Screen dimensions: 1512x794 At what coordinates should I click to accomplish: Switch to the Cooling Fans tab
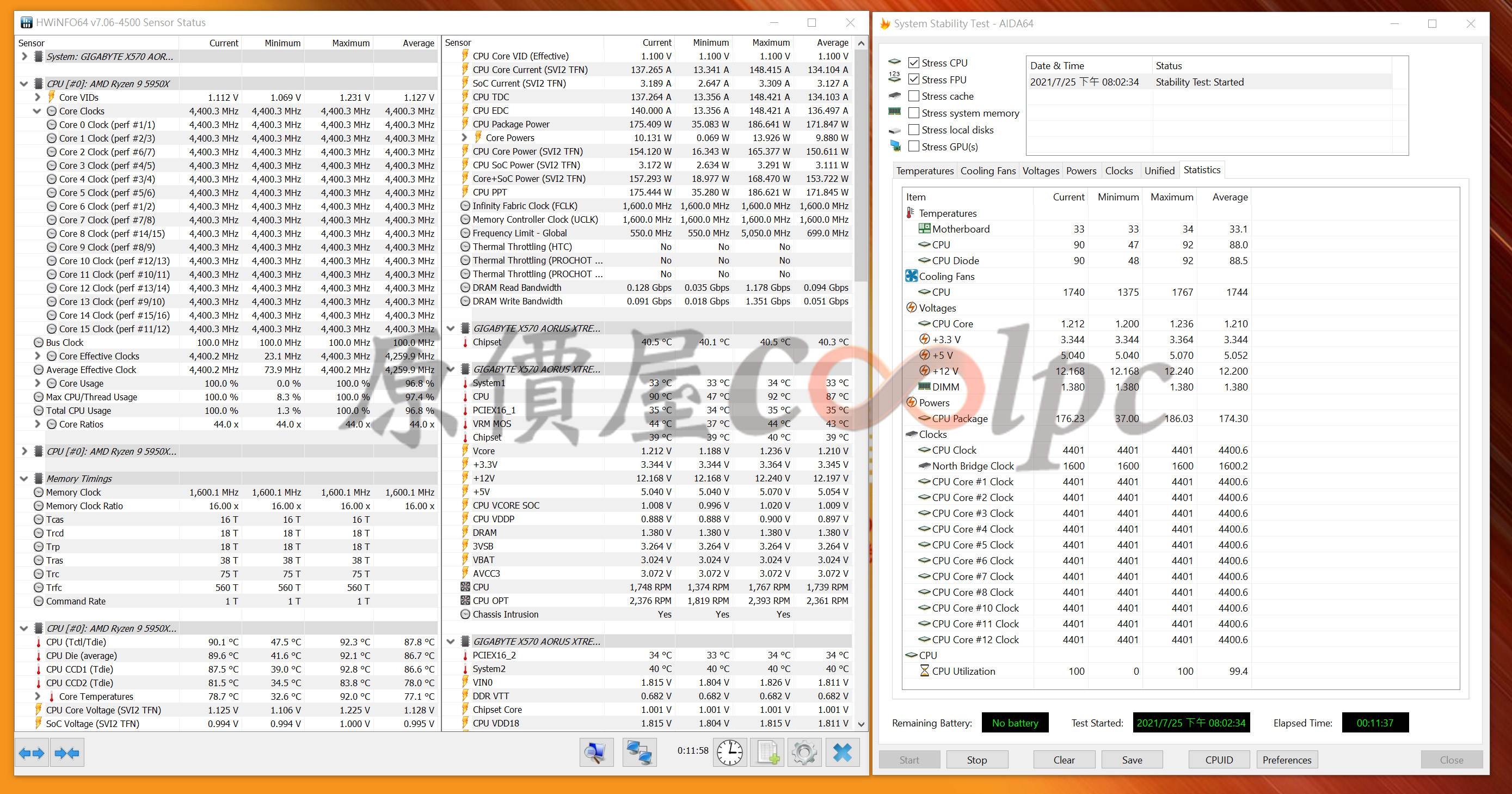pos(988,171)
